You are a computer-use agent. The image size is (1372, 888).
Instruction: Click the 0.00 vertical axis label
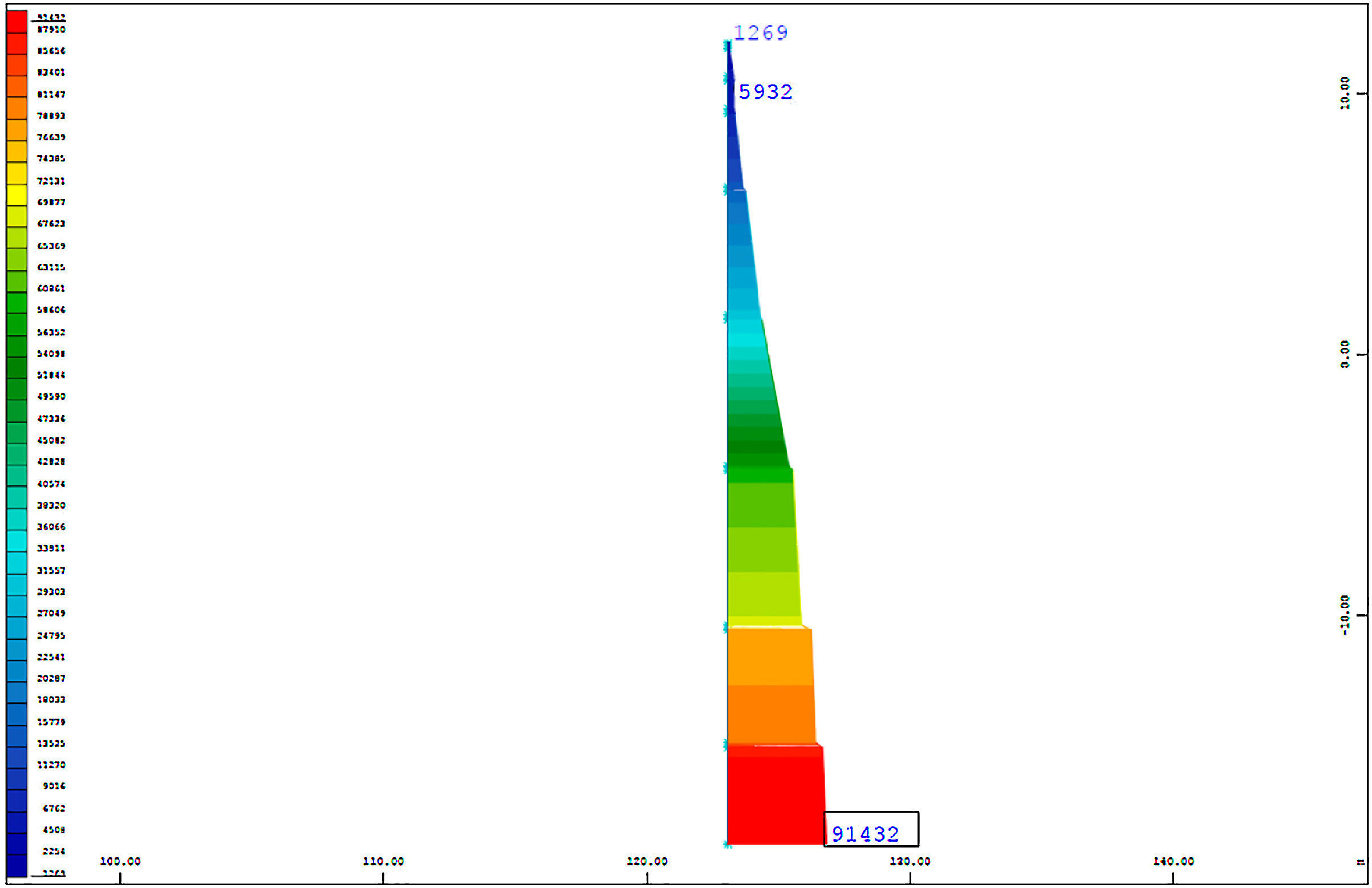pyautogui.click(x=1344, y=354)
